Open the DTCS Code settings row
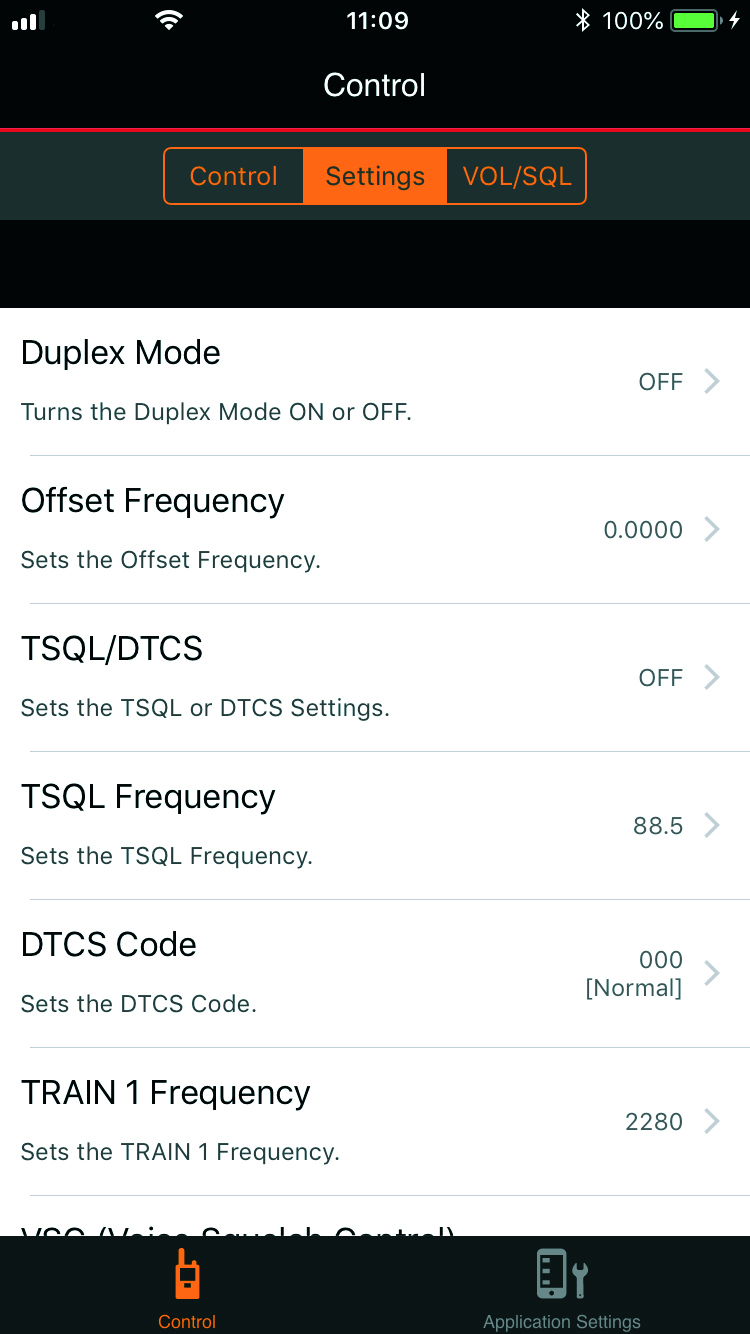 coord(375,973)
